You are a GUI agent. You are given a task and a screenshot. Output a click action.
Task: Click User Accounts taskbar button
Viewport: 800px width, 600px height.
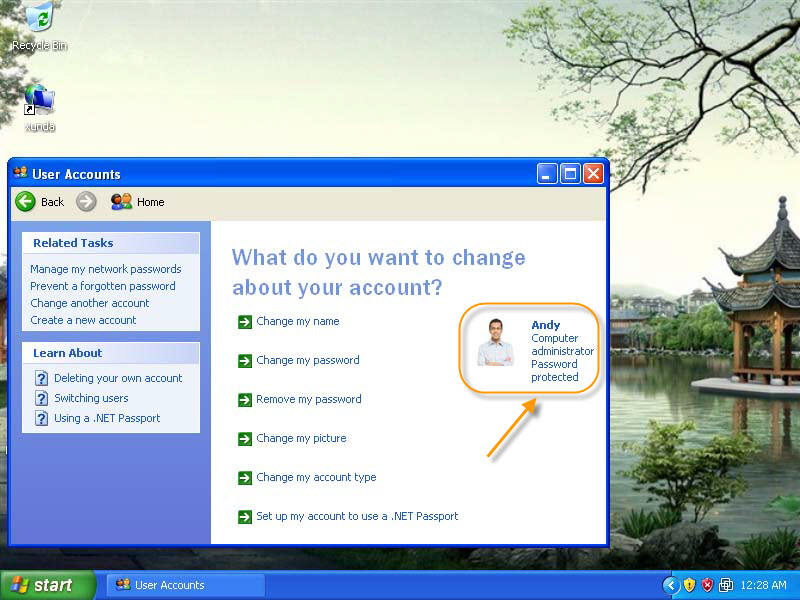(x=186, y=585)
